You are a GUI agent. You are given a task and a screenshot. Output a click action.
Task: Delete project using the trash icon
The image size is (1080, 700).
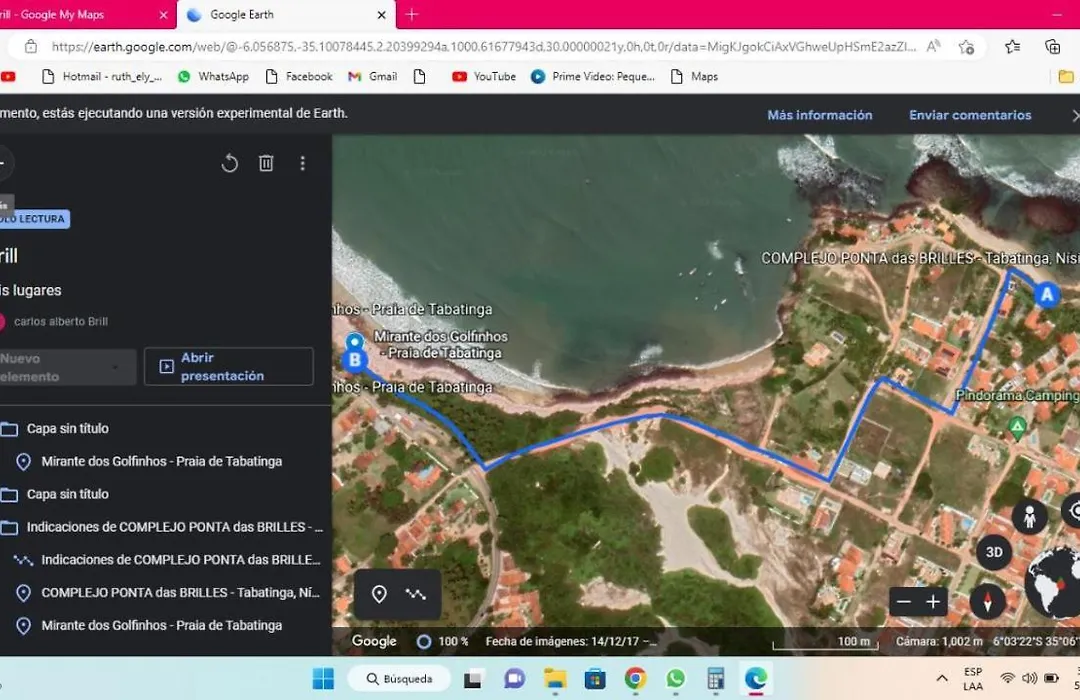(x=266, y=163)
